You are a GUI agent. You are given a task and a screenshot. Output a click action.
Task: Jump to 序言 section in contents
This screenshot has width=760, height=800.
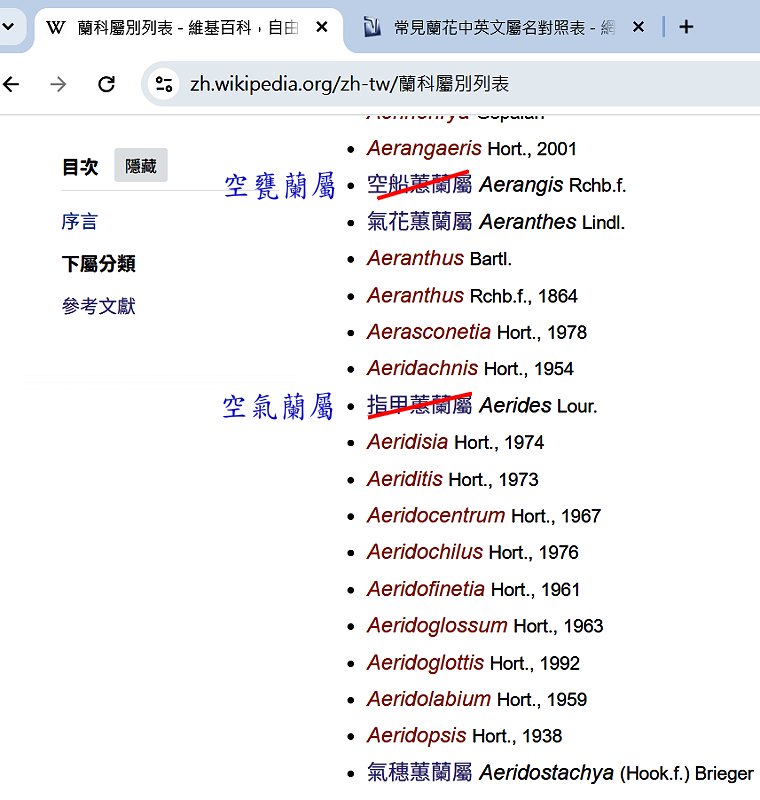click(x=80, y=222)
